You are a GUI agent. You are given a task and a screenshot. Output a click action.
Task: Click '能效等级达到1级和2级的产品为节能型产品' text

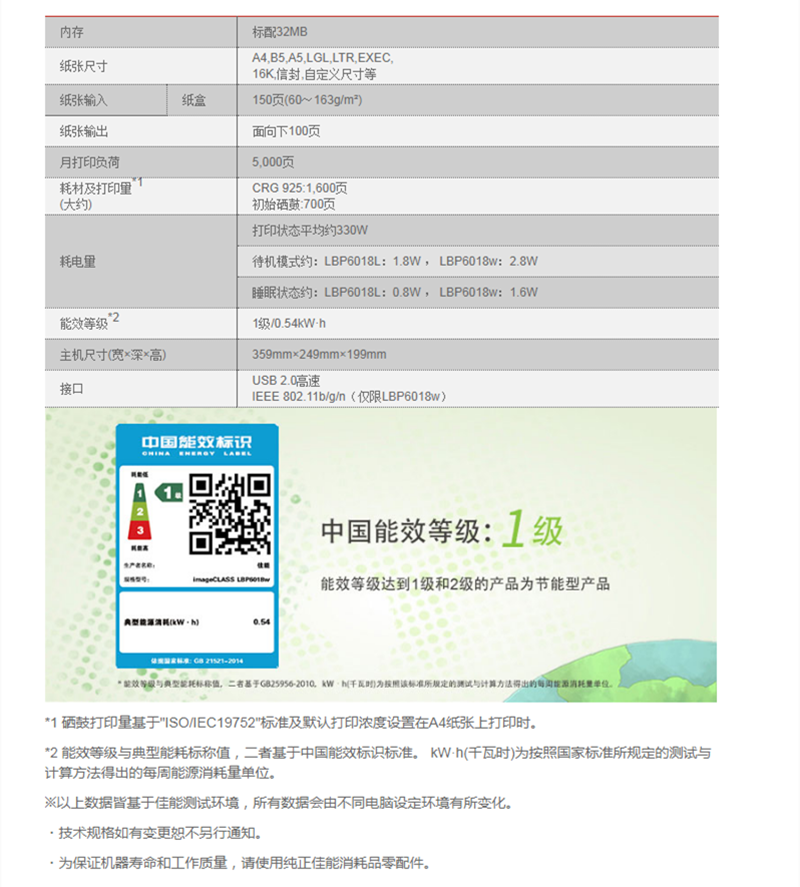465,584
